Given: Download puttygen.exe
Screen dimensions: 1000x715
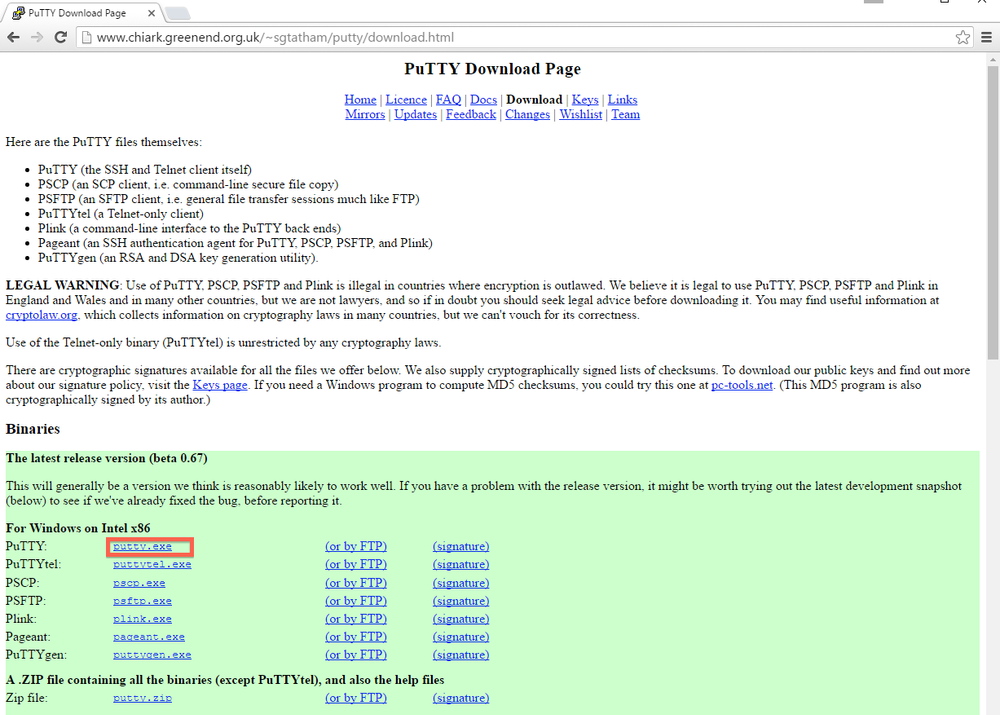Looking at the screenshot, I should click(x=152, y=654).
